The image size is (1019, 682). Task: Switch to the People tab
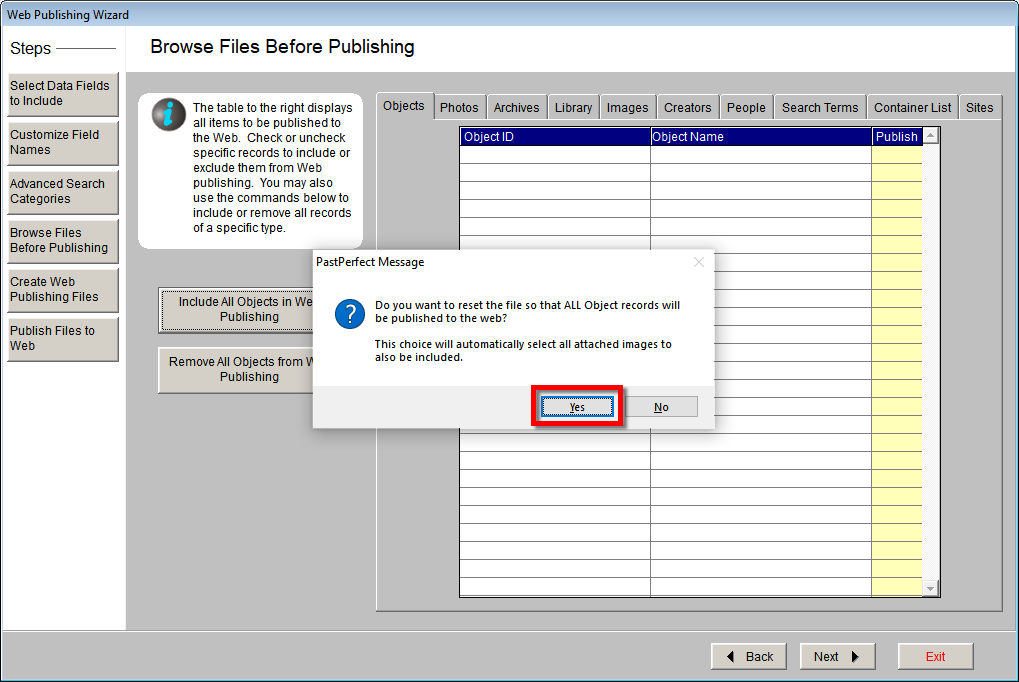pyautogui.click(x=746, y=108)
